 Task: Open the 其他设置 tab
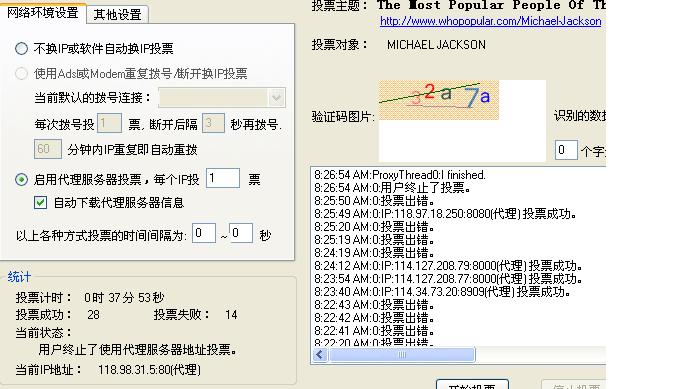click(x=118, y=14)
